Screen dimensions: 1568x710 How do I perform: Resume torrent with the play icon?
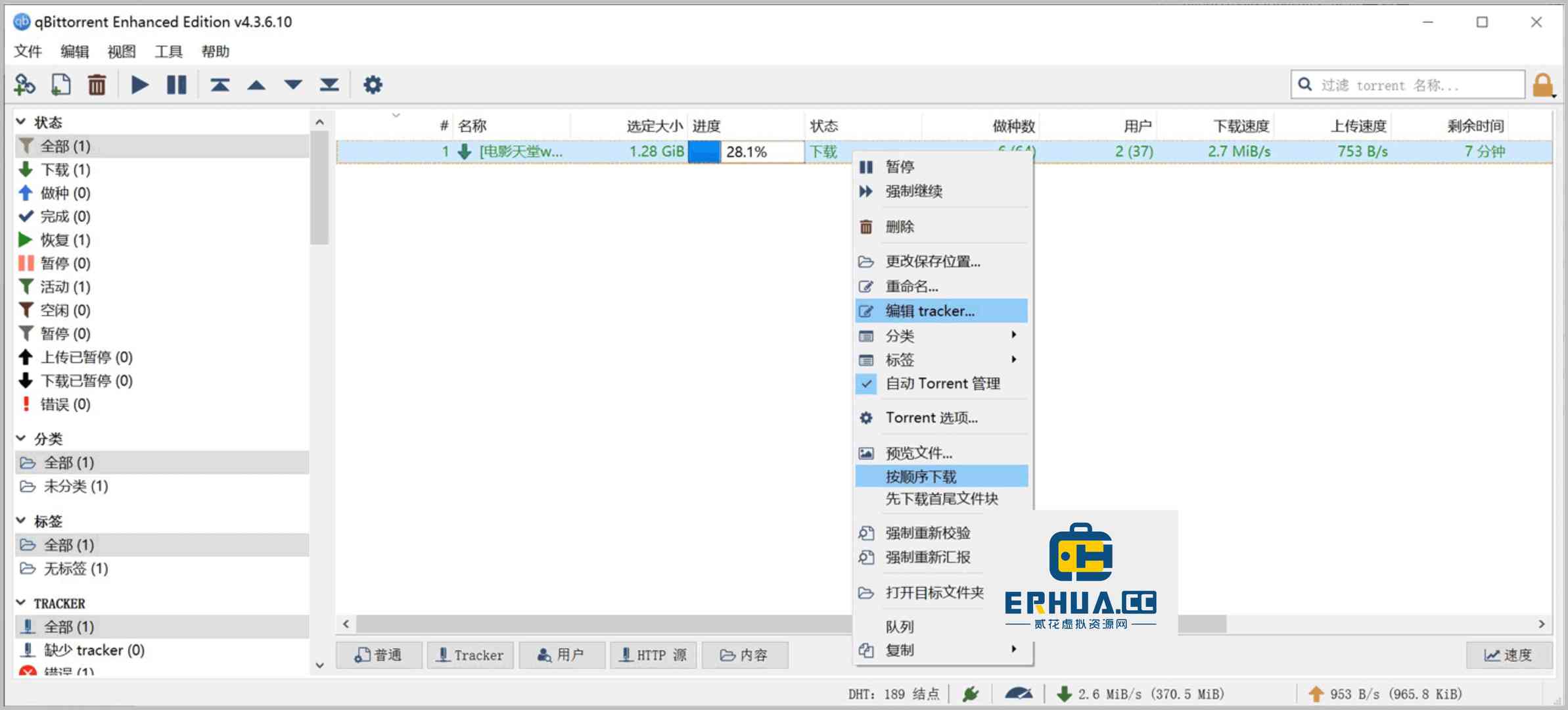pos(139,84)
